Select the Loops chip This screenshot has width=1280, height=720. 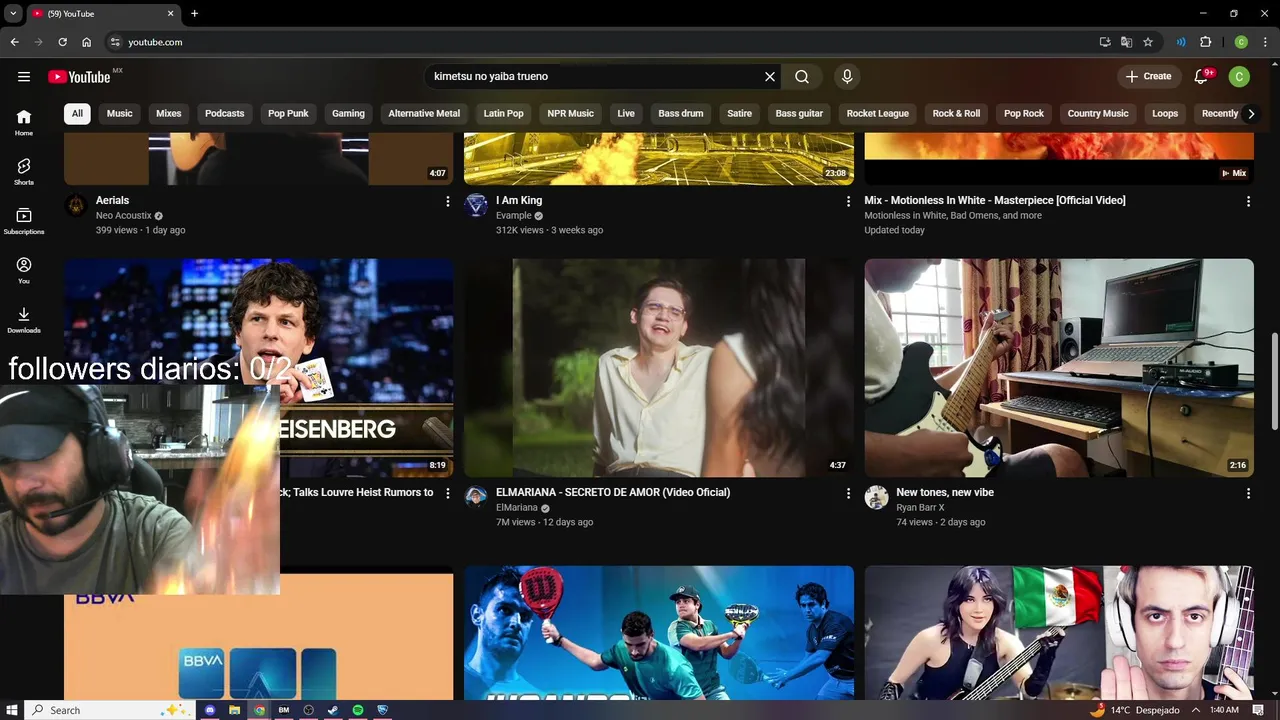(1165, 113)
